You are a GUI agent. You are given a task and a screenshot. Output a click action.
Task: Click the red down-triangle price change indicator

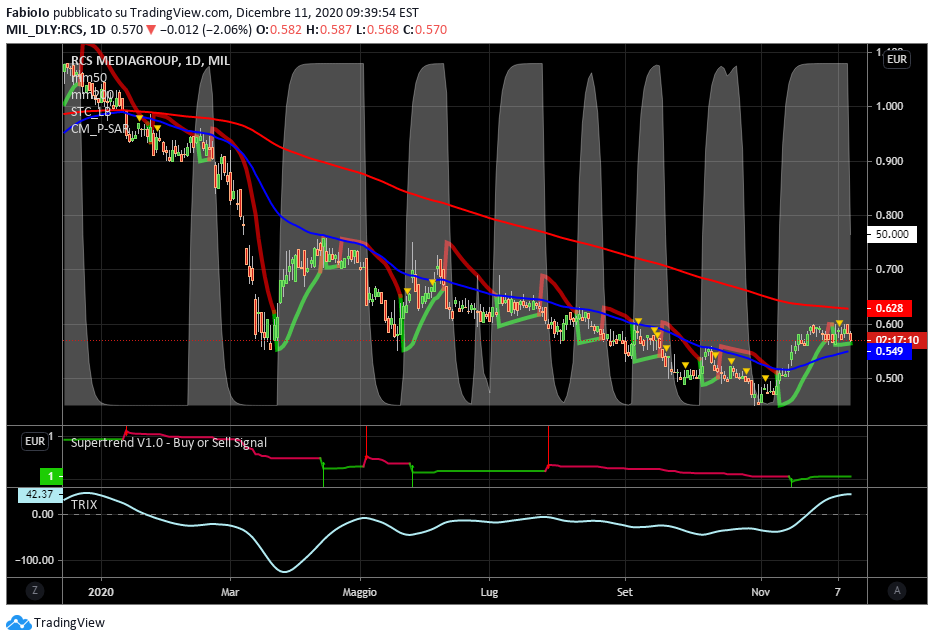(x=151, y=30)
